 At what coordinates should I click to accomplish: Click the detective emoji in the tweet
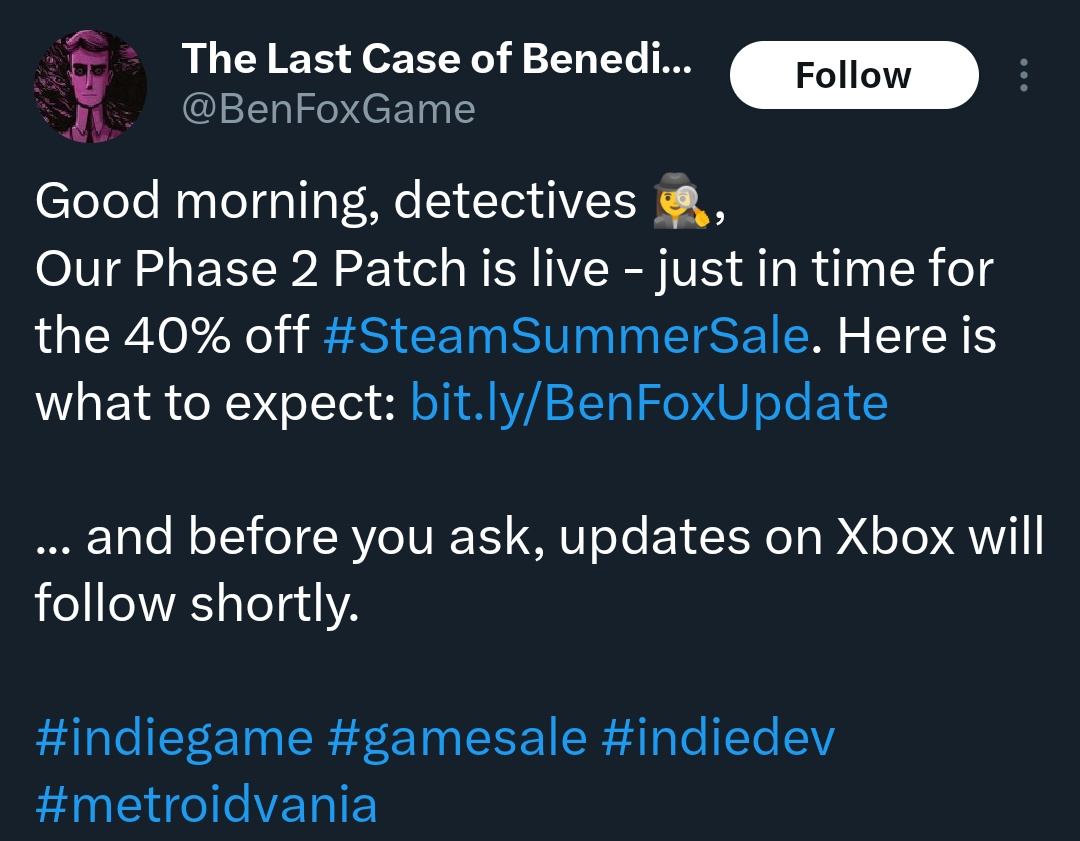[x=680, y=203]
